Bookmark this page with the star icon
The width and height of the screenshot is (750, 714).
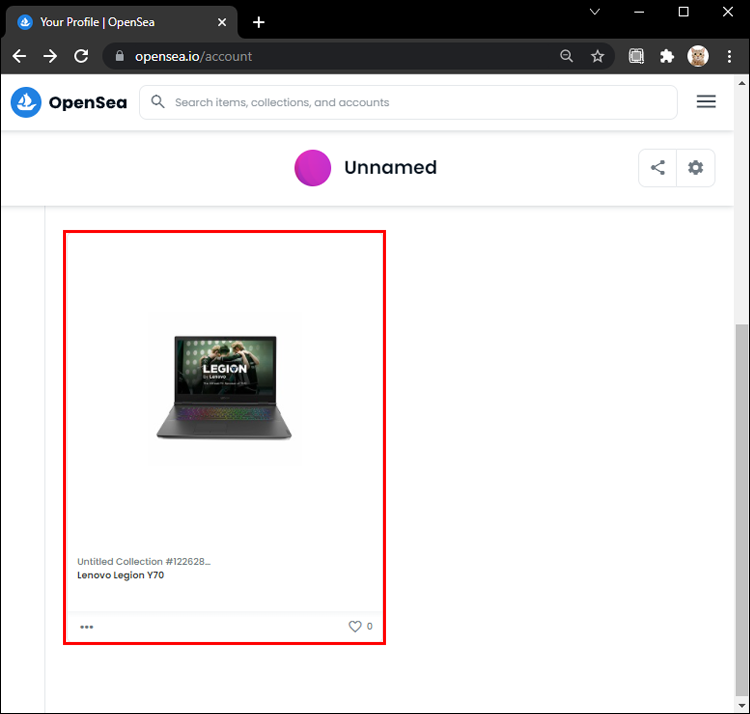[597, 56]
